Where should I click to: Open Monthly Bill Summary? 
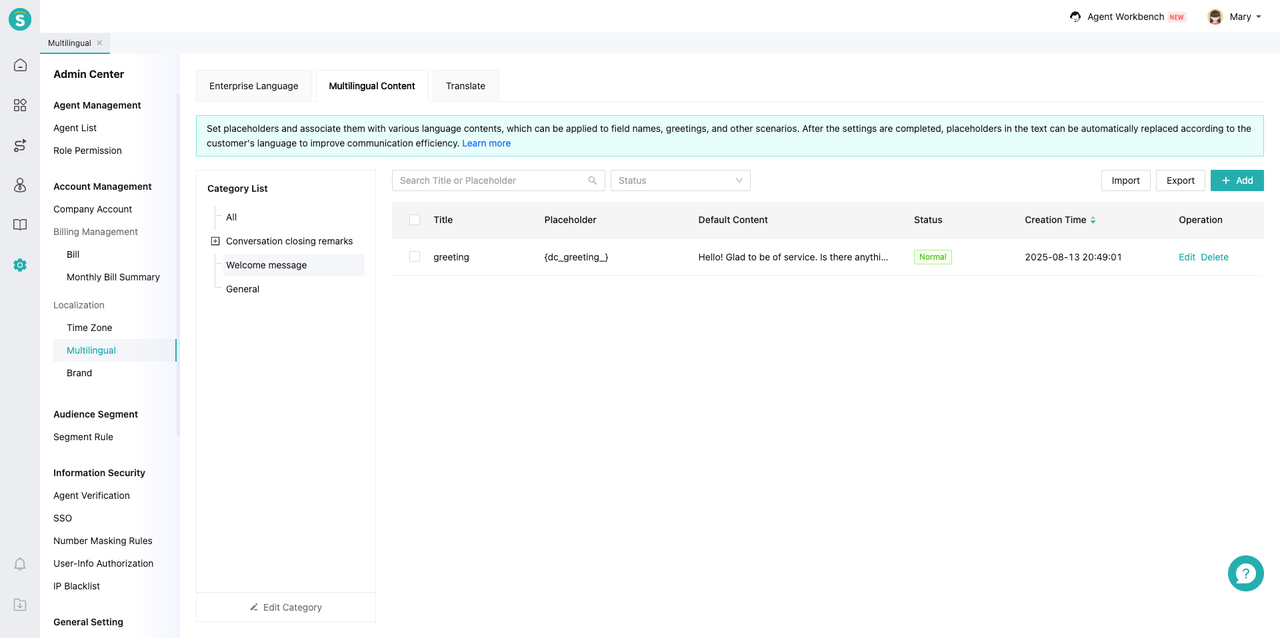tap(113, 277)
